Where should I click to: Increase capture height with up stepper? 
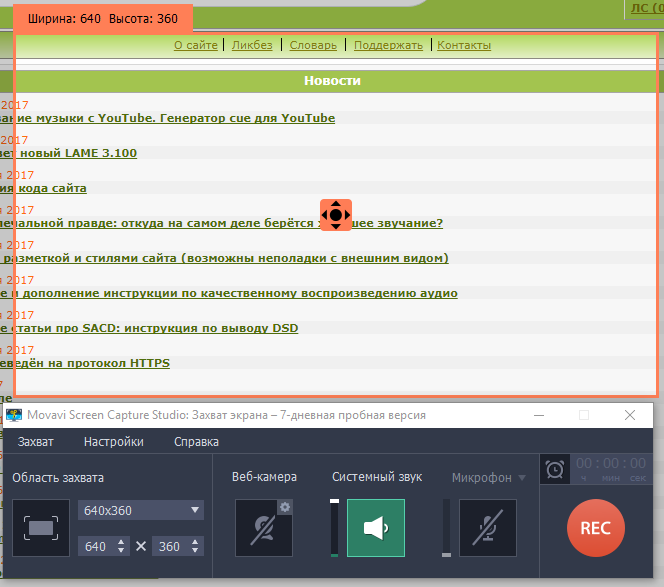coord(195,542)
